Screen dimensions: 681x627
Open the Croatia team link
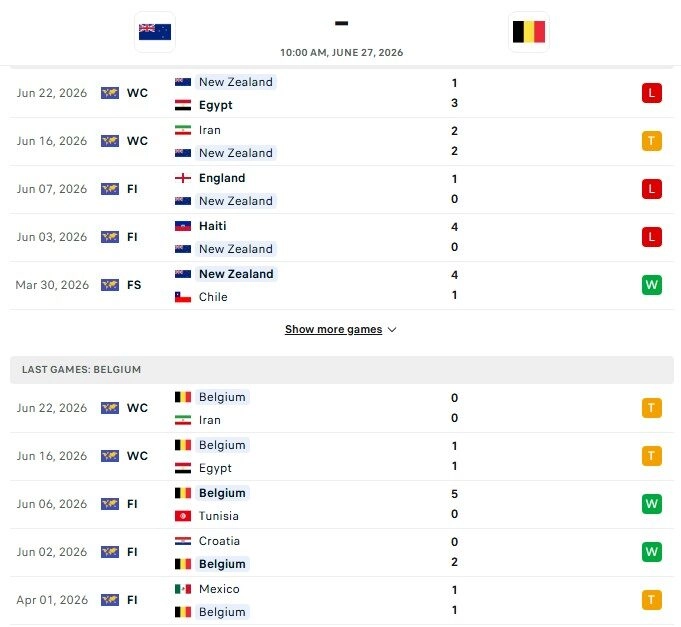[219, 541]
